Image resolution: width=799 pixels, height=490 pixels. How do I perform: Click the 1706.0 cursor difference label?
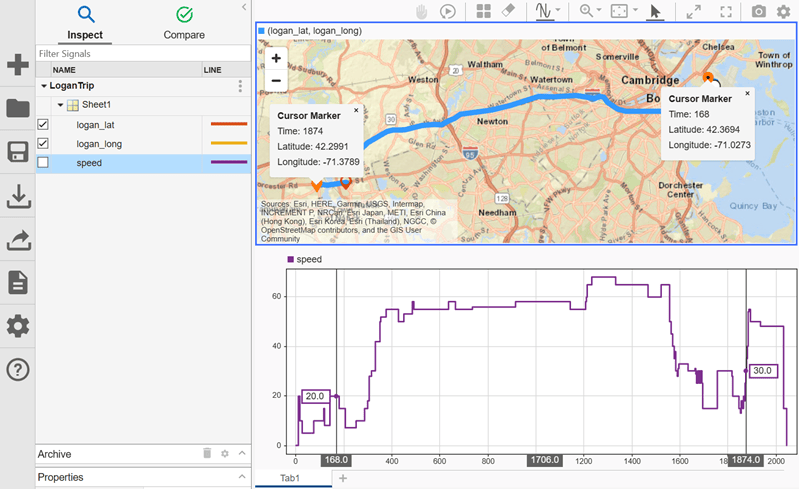(545, 460)
